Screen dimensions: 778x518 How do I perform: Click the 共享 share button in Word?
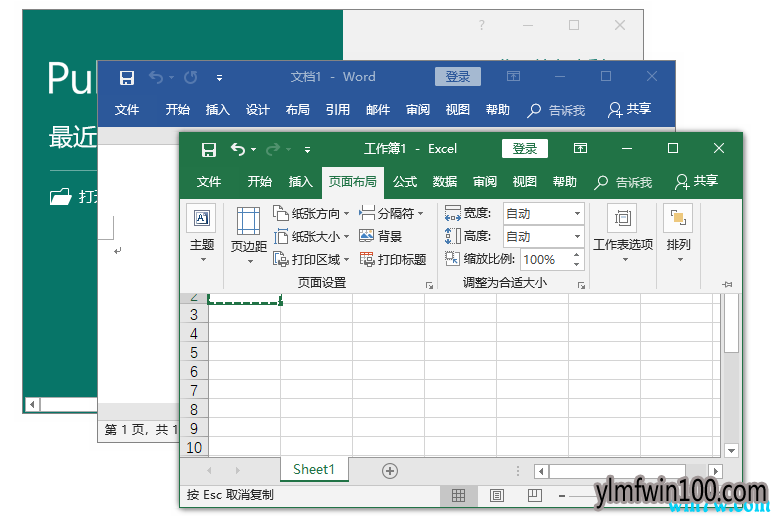(630, 109)
